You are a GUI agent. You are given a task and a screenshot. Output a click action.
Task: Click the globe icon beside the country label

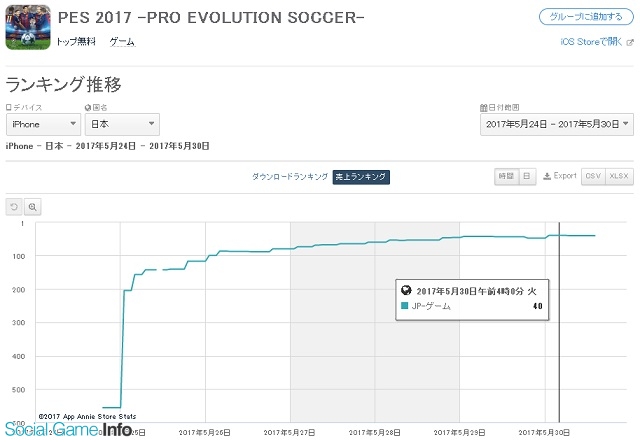pyautogui.click(x=88, y=107)
